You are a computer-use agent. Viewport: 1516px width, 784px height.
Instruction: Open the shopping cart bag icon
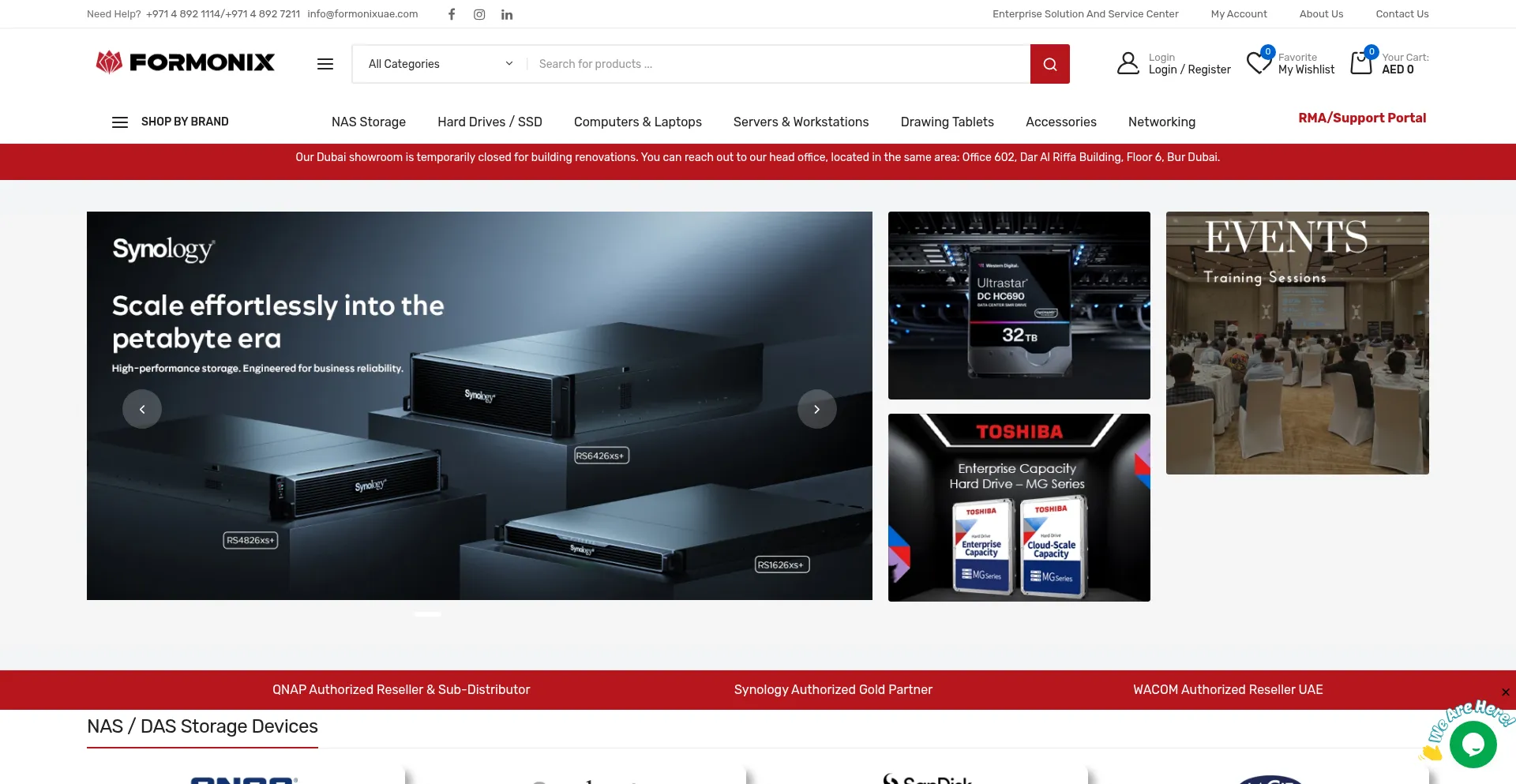point(1362,62)
